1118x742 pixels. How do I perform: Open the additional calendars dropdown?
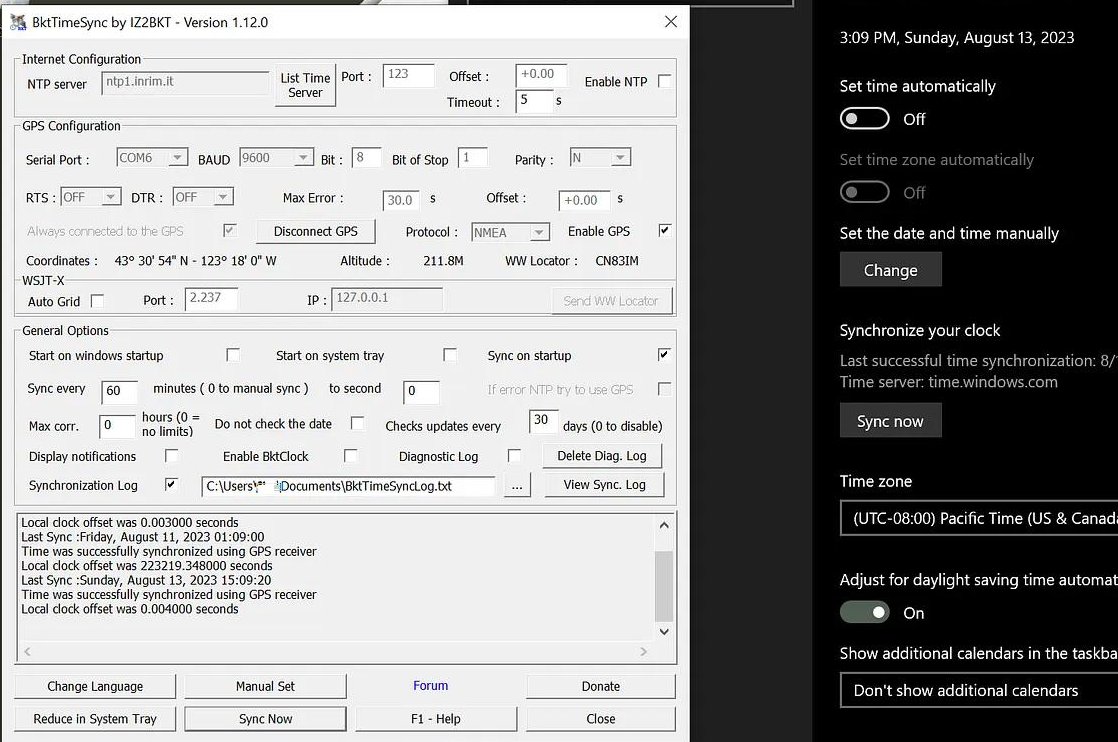(979, 690)
